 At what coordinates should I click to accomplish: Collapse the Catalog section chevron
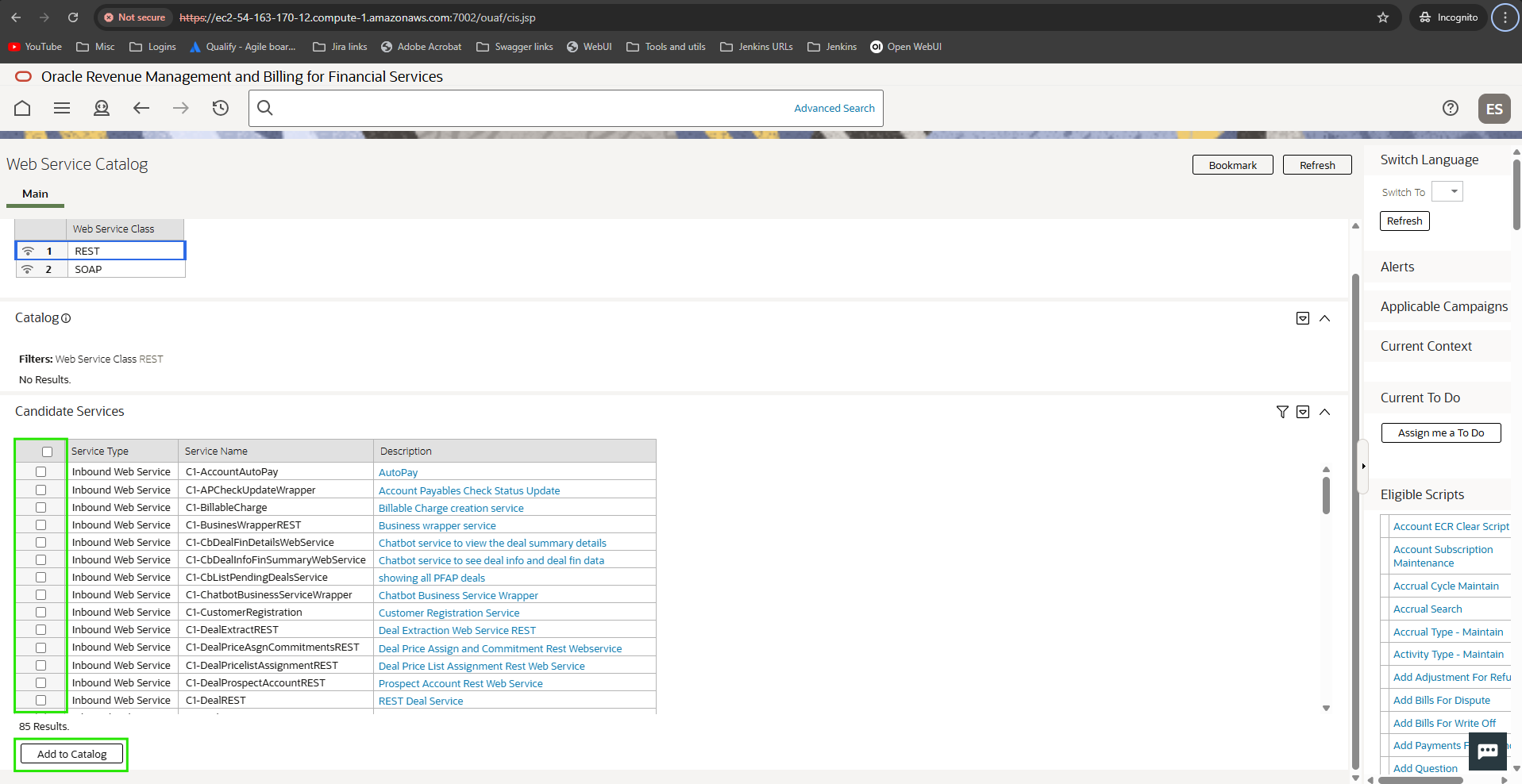pyautogui.click(x=1324, y=318)
